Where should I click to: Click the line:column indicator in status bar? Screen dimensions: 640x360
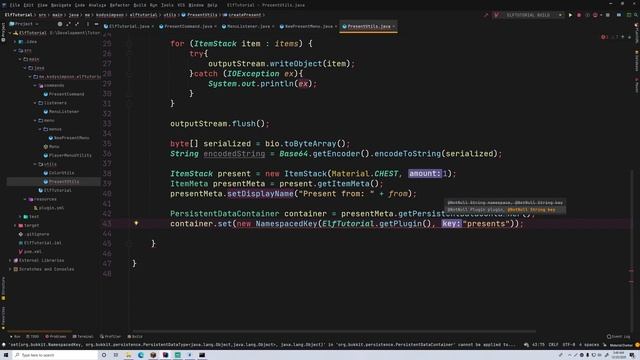click(538, 345)
